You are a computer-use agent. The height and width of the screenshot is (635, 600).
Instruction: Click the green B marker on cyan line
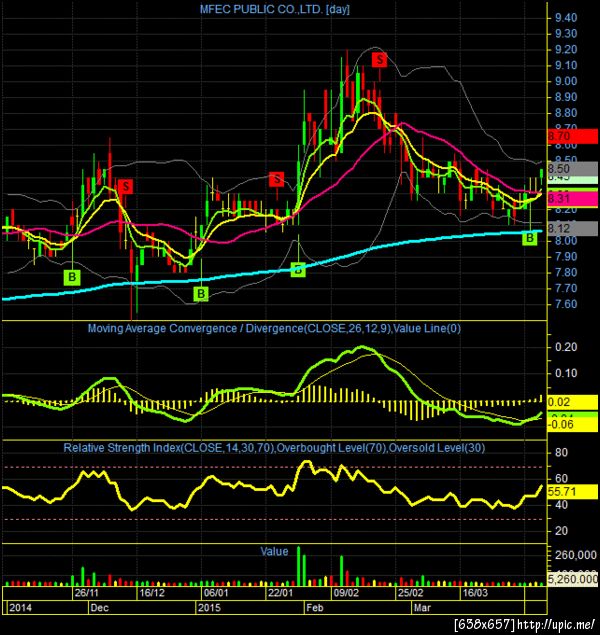point(298,269)
